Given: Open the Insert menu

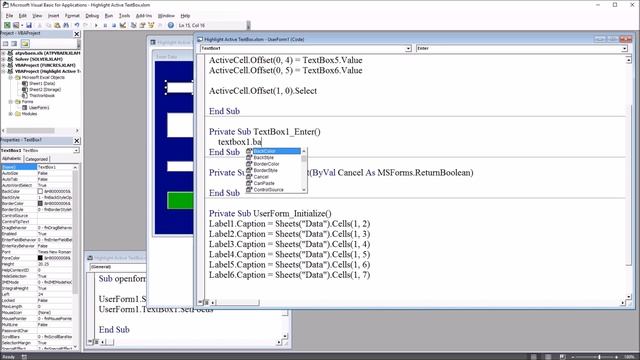Looking at the screenshot, I should [53, 16].
